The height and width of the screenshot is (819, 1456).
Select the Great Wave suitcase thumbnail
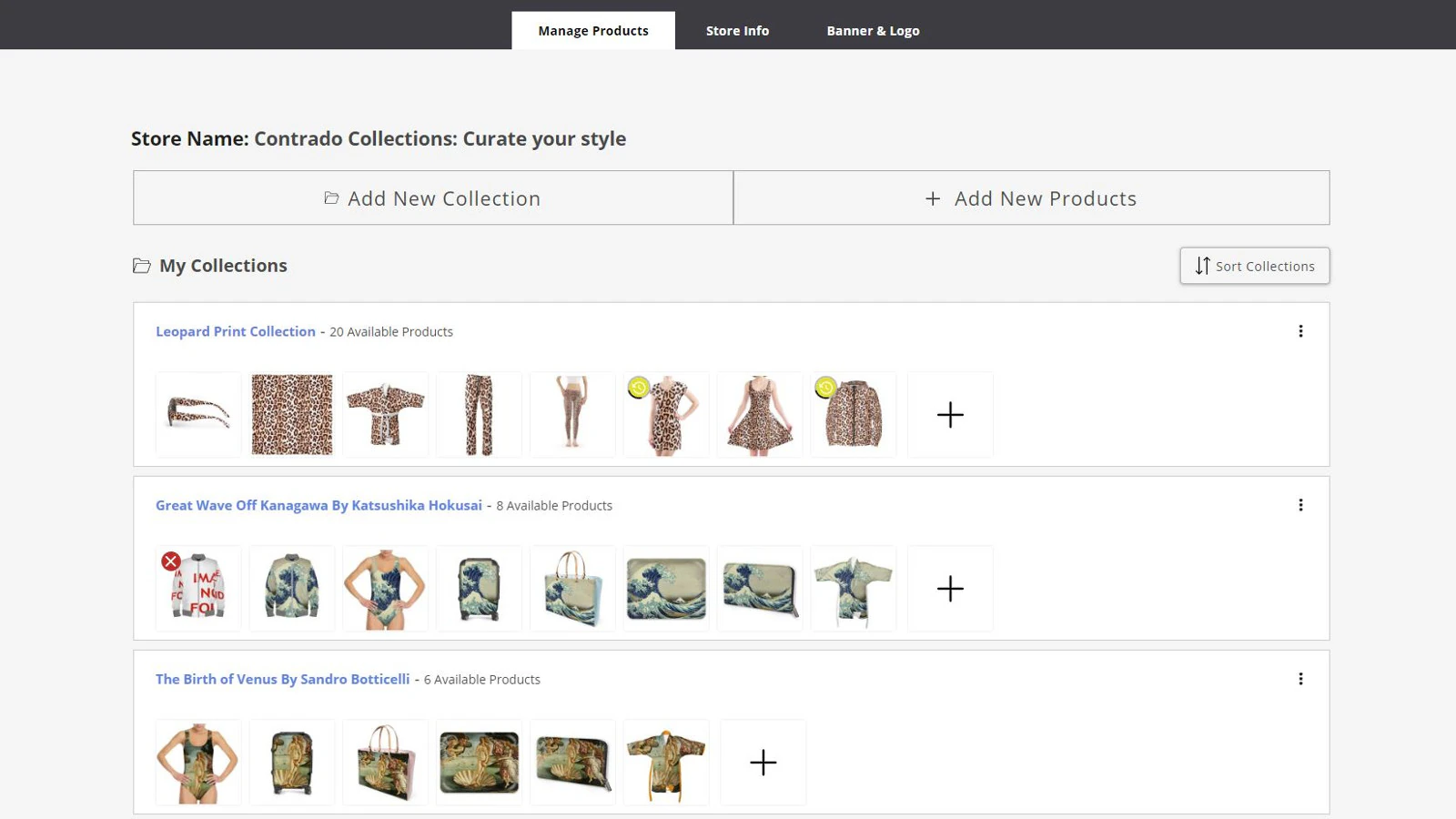pyautogui.click(x=480, y=589)
